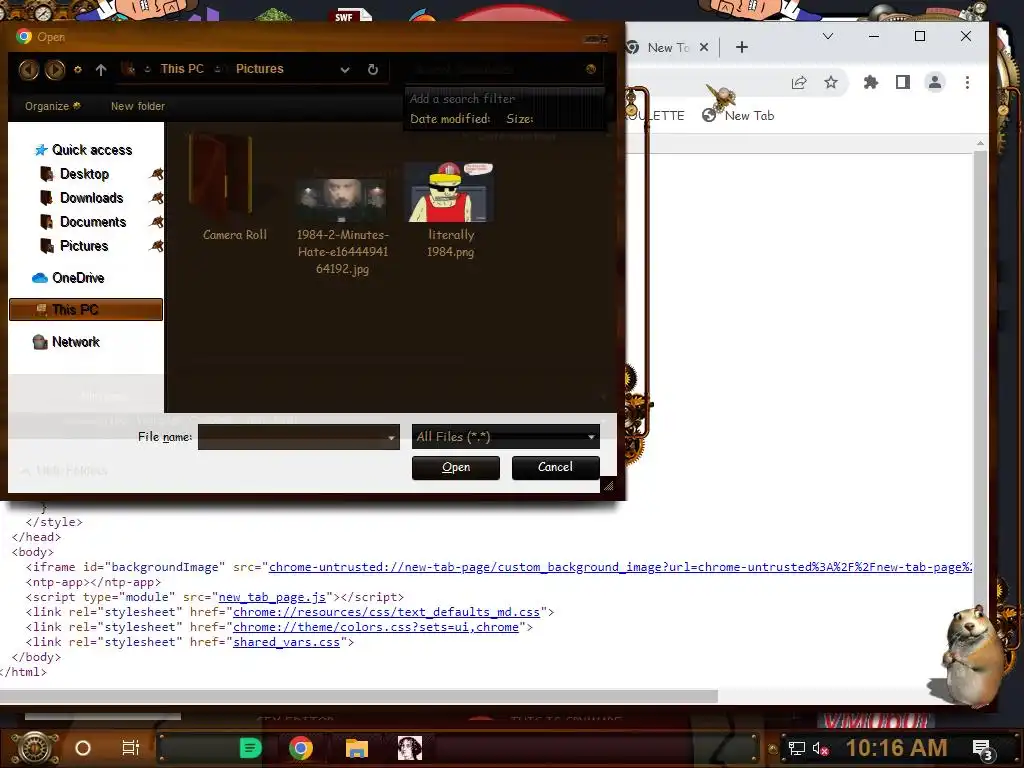1024x768 pixels.
Task: Open the New Tab bookmark
Action: pyautogui.click(x=739, y=116)
